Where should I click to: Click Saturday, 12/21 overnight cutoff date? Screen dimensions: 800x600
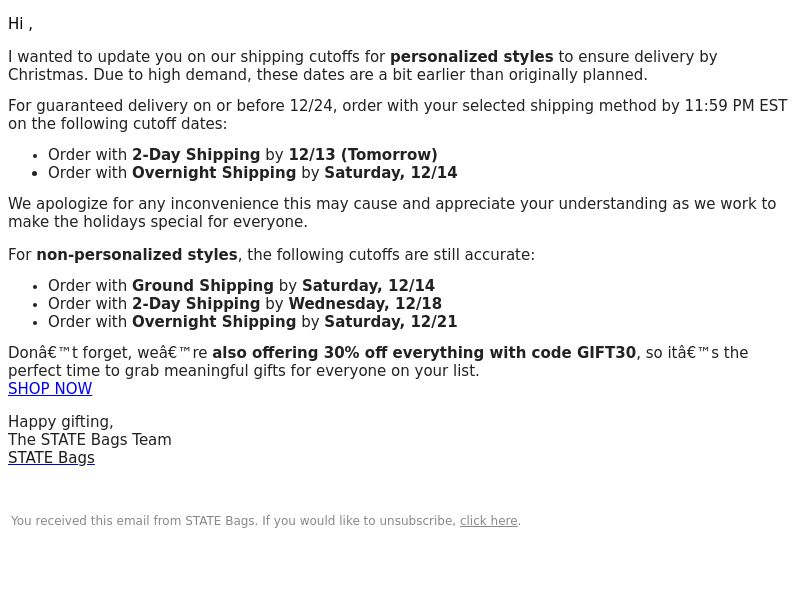pyautogui.click(x=391, y=322)
